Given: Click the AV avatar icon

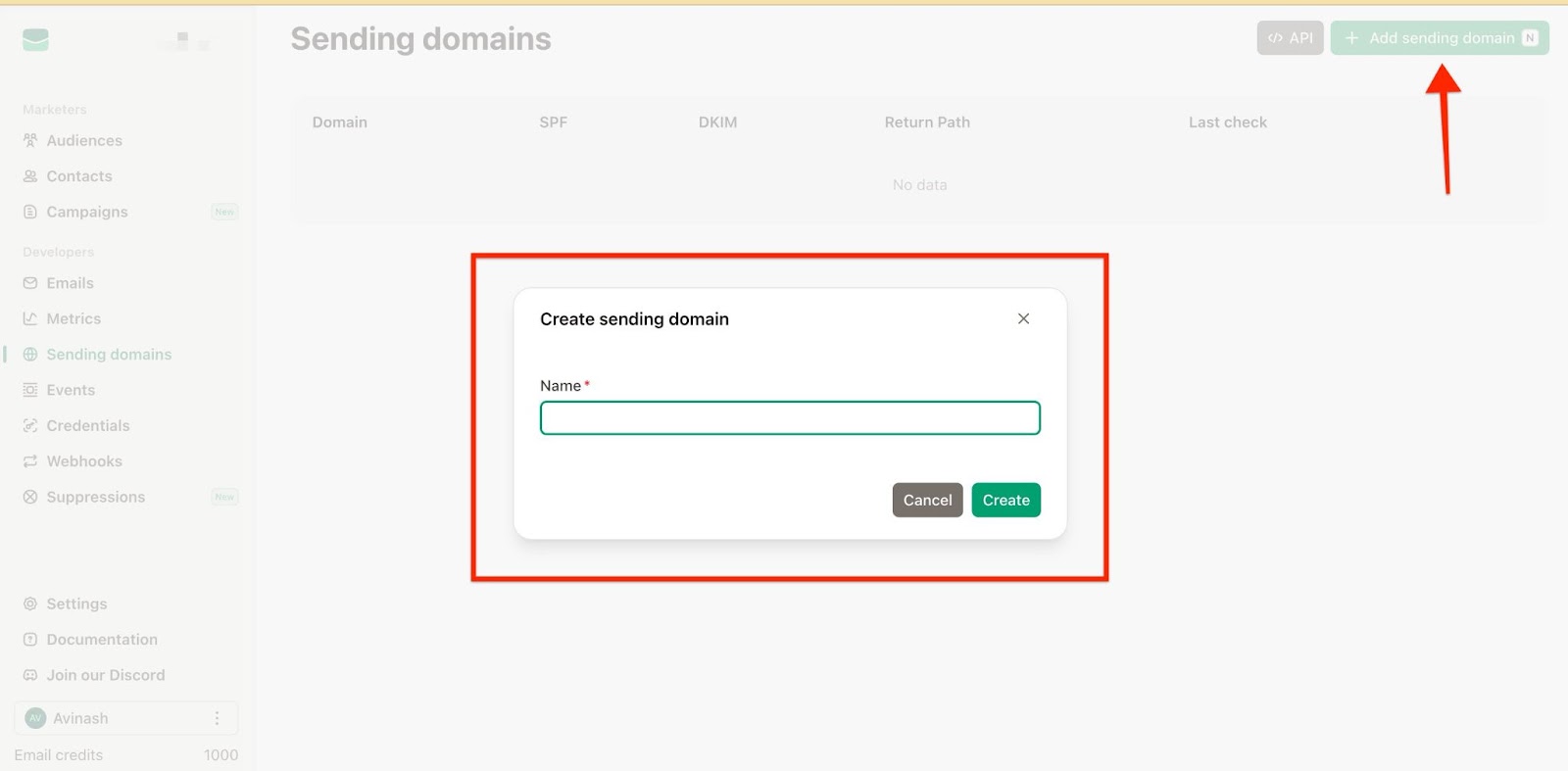Looking at the screenshot, I should (x=35, y=718).
